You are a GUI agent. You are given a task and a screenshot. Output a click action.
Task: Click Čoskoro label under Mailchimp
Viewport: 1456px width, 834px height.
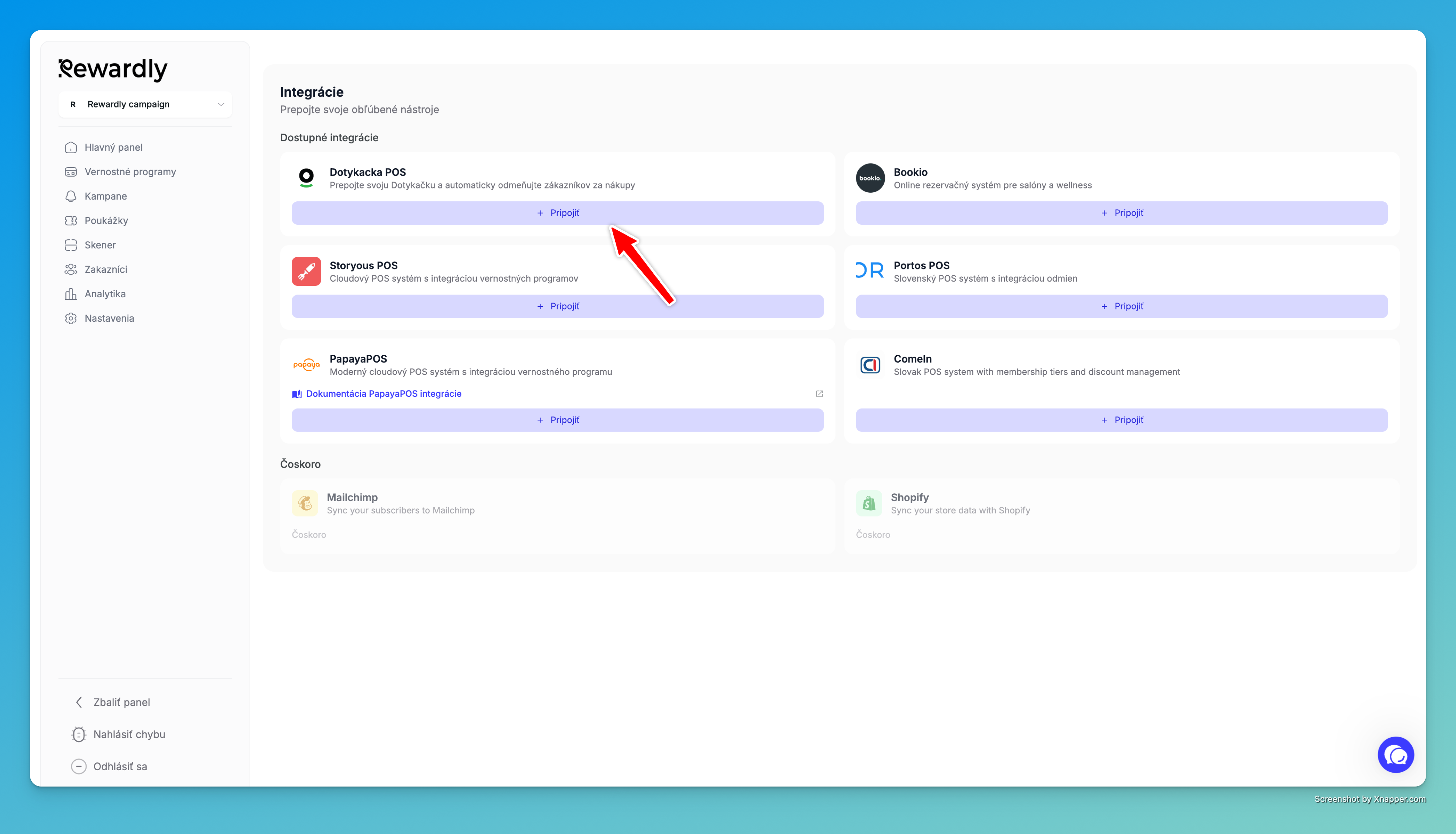pyautogui.click(x=309, y=535)
